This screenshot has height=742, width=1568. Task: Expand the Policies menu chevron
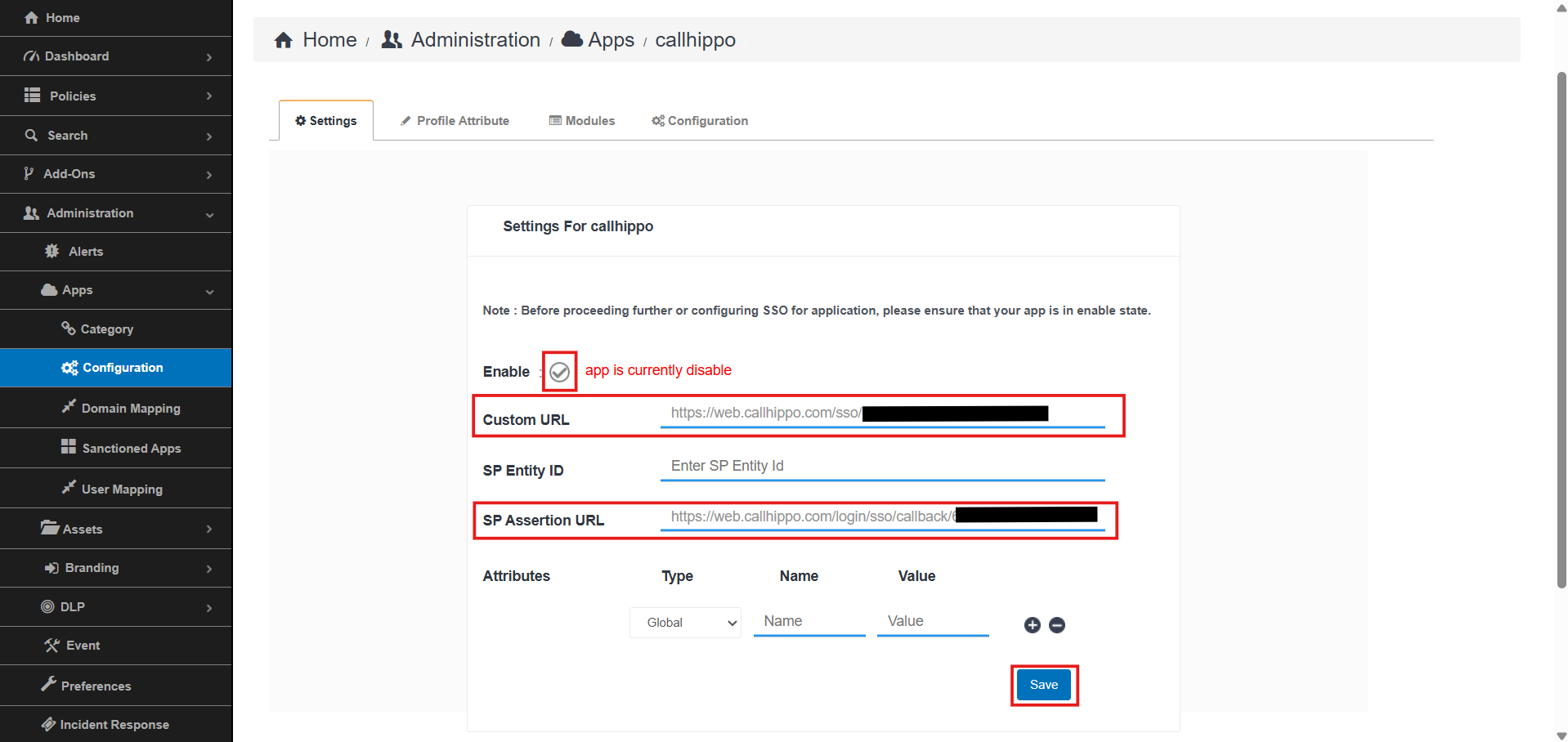pos(209,96)
